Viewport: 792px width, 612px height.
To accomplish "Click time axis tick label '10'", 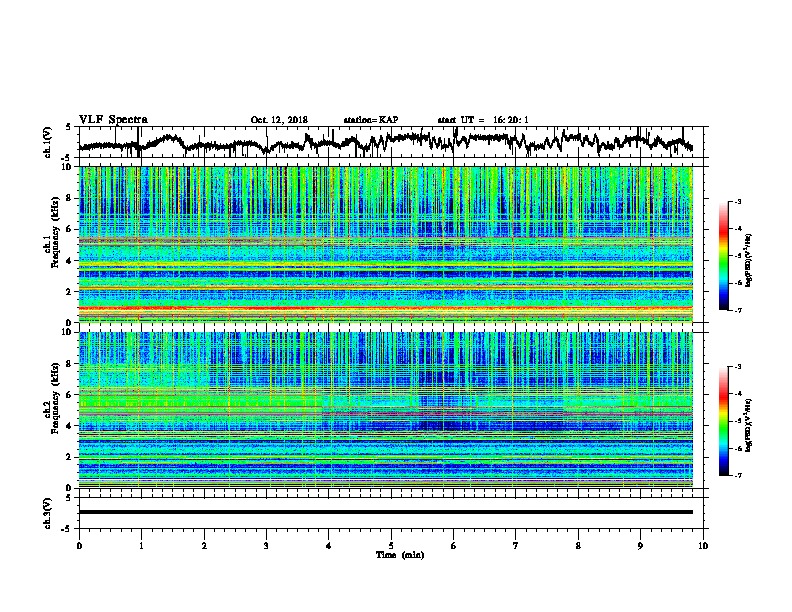I will [703, 545].
